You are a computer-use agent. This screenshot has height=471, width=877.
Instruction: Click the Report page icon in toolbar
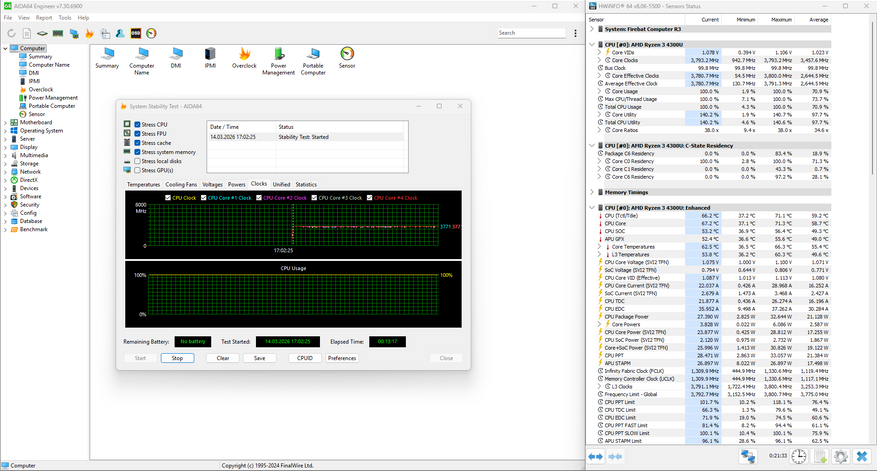pos(28,33)
